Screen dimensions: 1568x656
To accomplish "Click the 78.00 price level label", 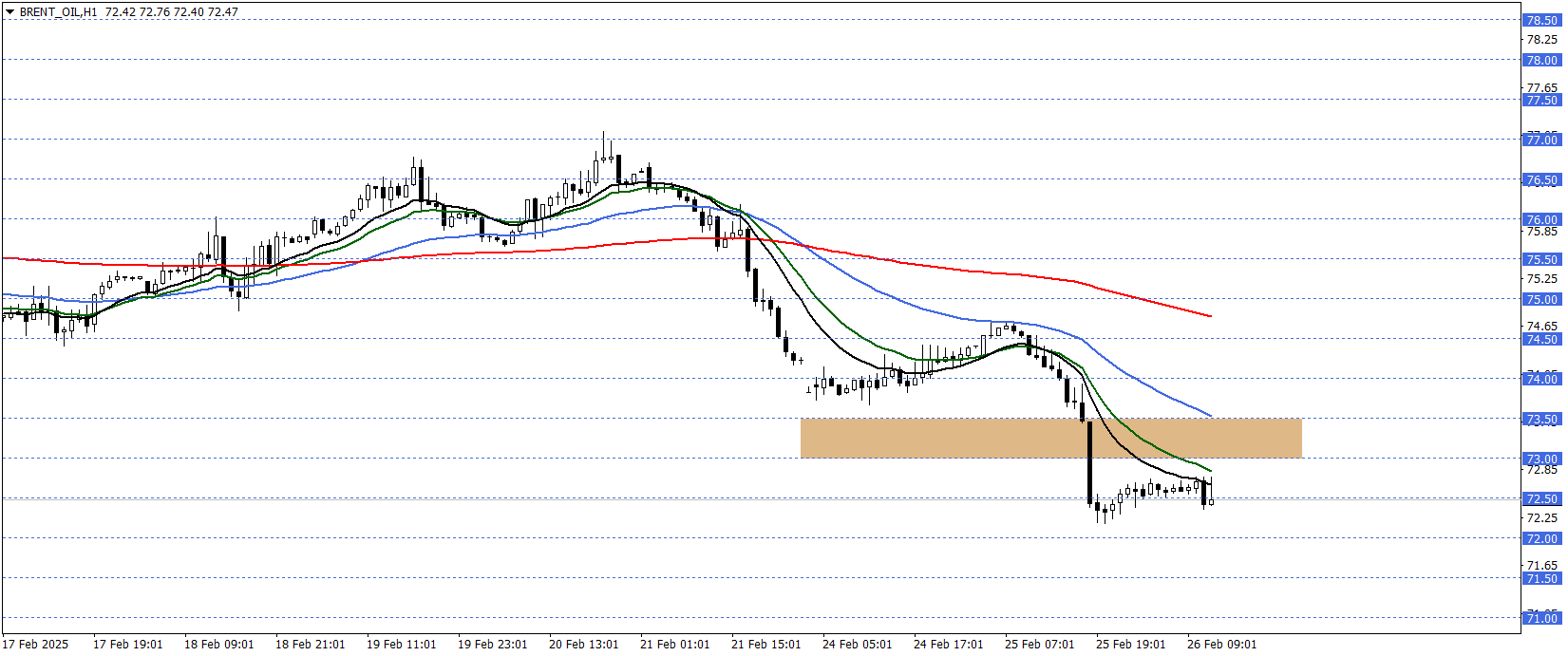I will 1541,60.
